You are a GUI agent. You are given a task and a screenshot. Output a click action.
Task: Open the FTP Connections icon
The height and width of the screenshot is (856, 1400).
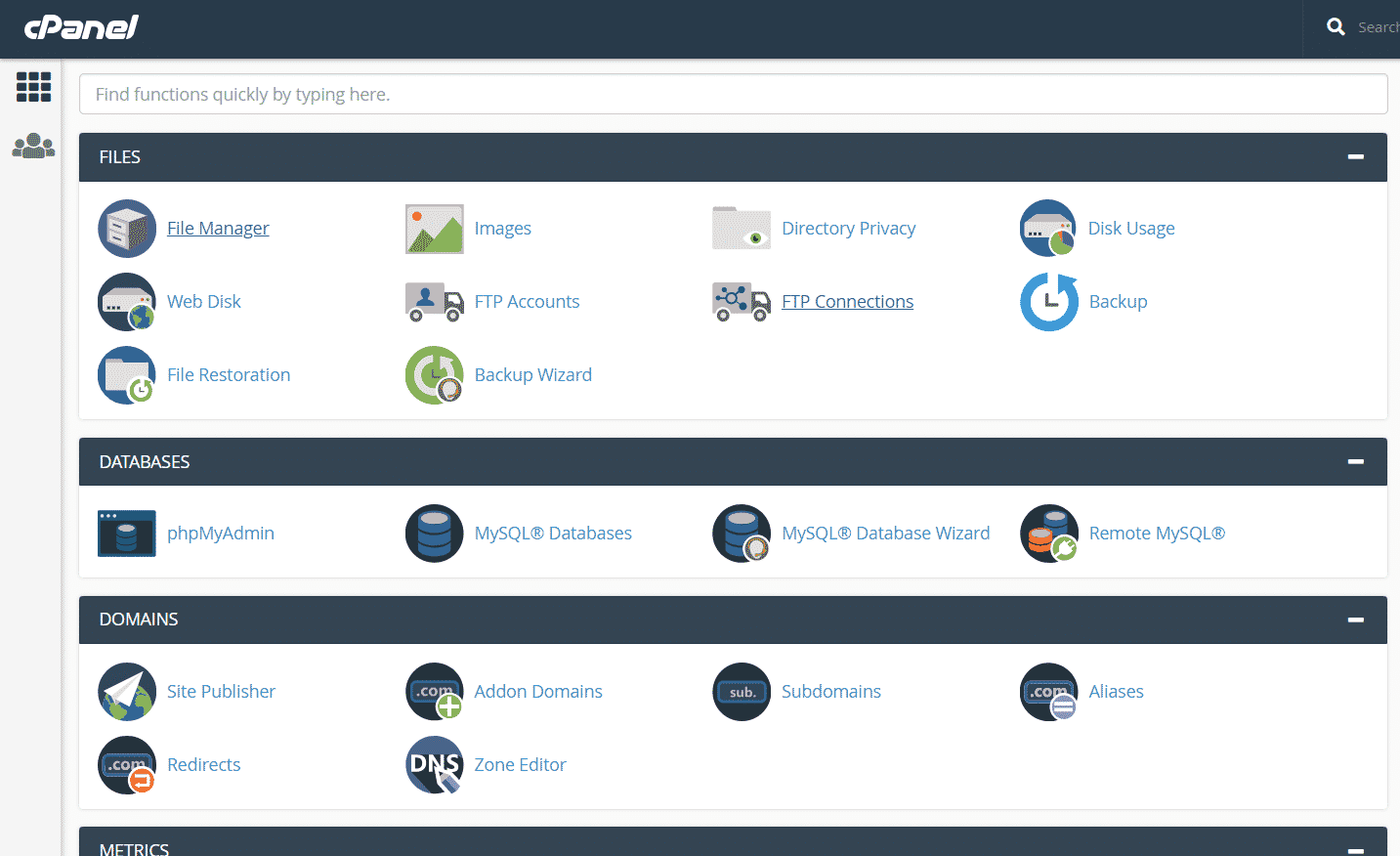742,302
